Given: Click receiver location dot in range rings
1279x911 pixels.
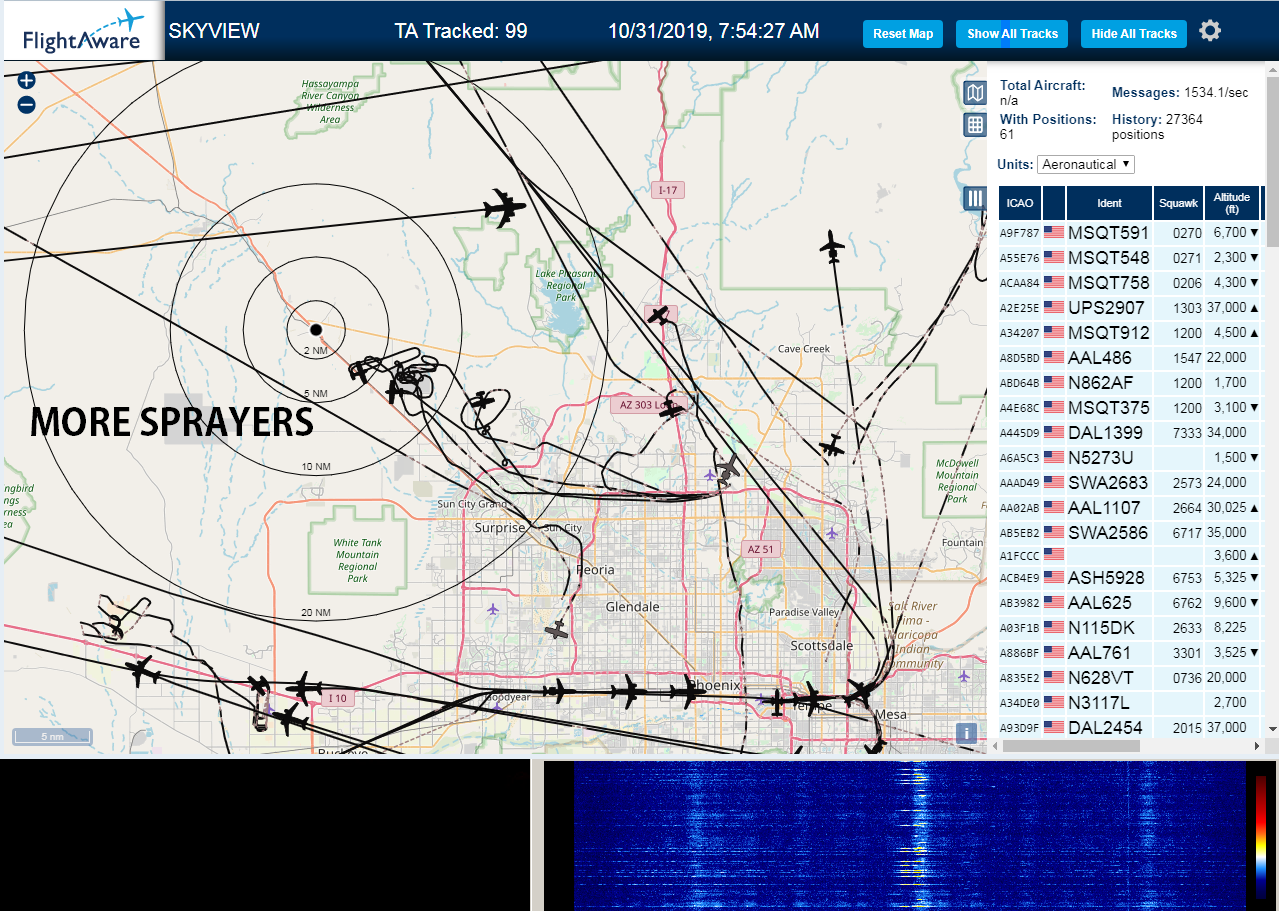Looking at the screenshot, I should (316, 329).
